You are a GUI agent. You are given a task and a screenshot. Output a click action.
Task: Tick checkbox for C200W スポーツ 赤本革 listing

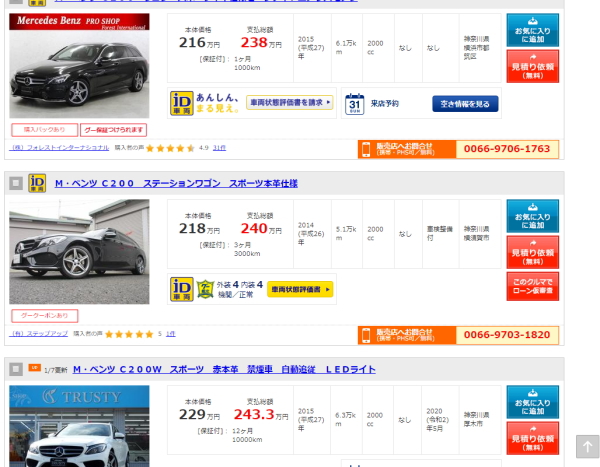(x=16, y=369)
